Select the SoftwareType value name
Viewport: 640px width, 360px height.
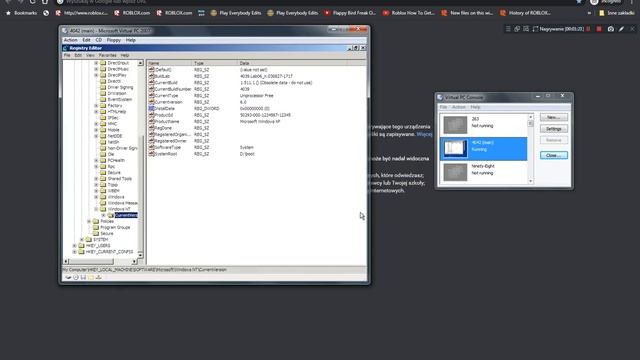coord(168,147)
